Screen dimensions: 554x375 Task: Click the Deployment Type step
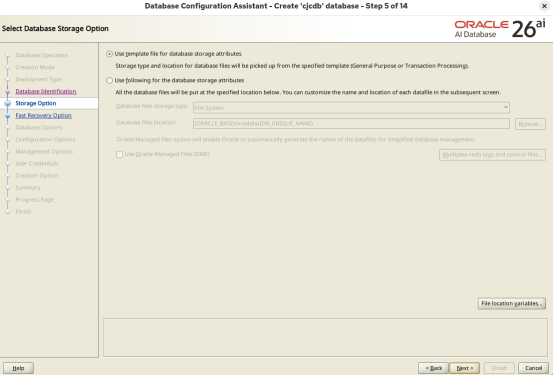39,79
